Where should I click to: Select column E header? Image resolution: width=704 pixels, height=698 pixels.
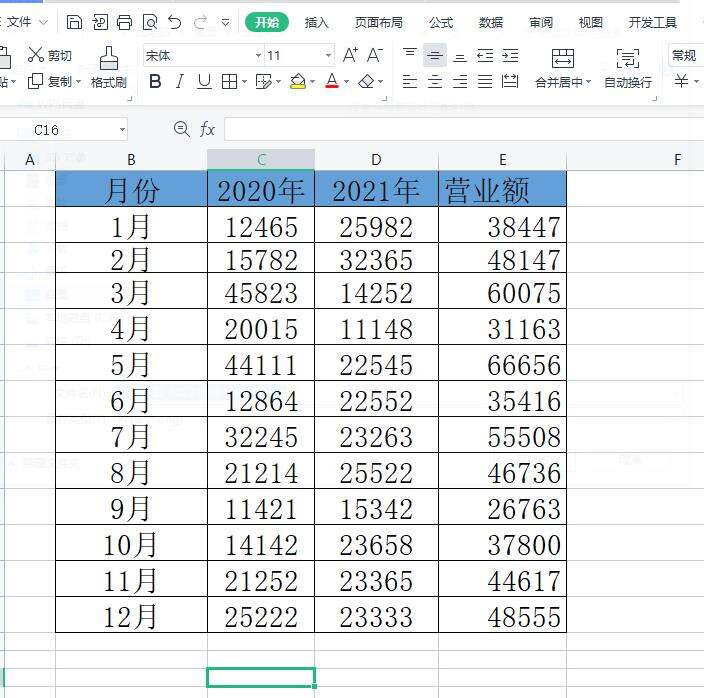pyautogui.click(x=502, y=159)
